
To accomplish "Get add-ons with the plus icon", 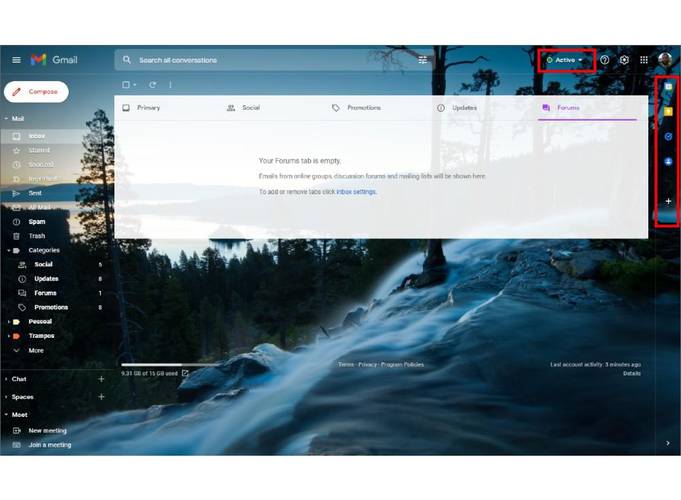I will coord(668,201).
